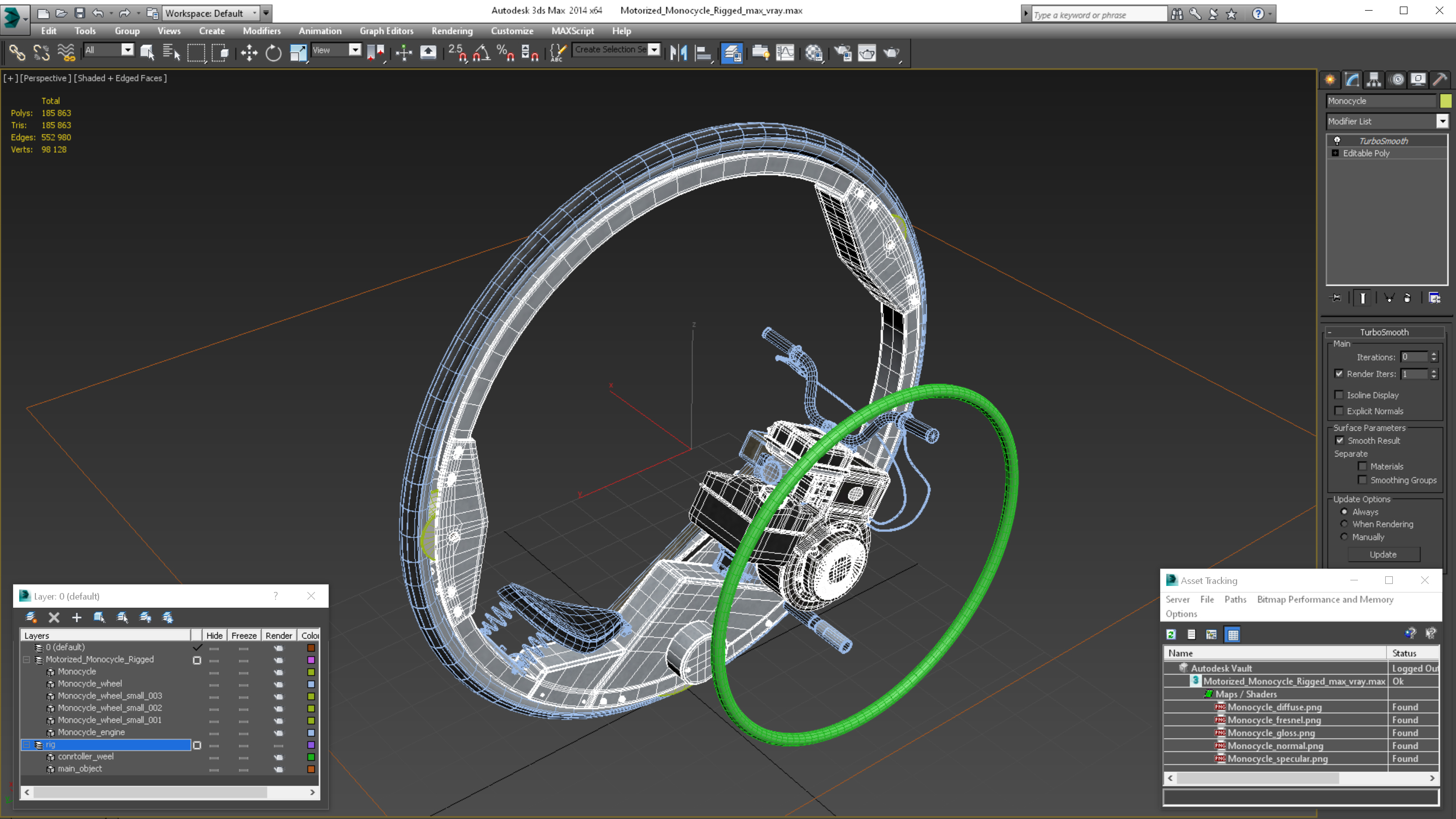The width and height of the screenshot is (1456, 819).
Task: Expand the Editable Poly modifier sub-objects
Action: click(x=1336, y=153)
